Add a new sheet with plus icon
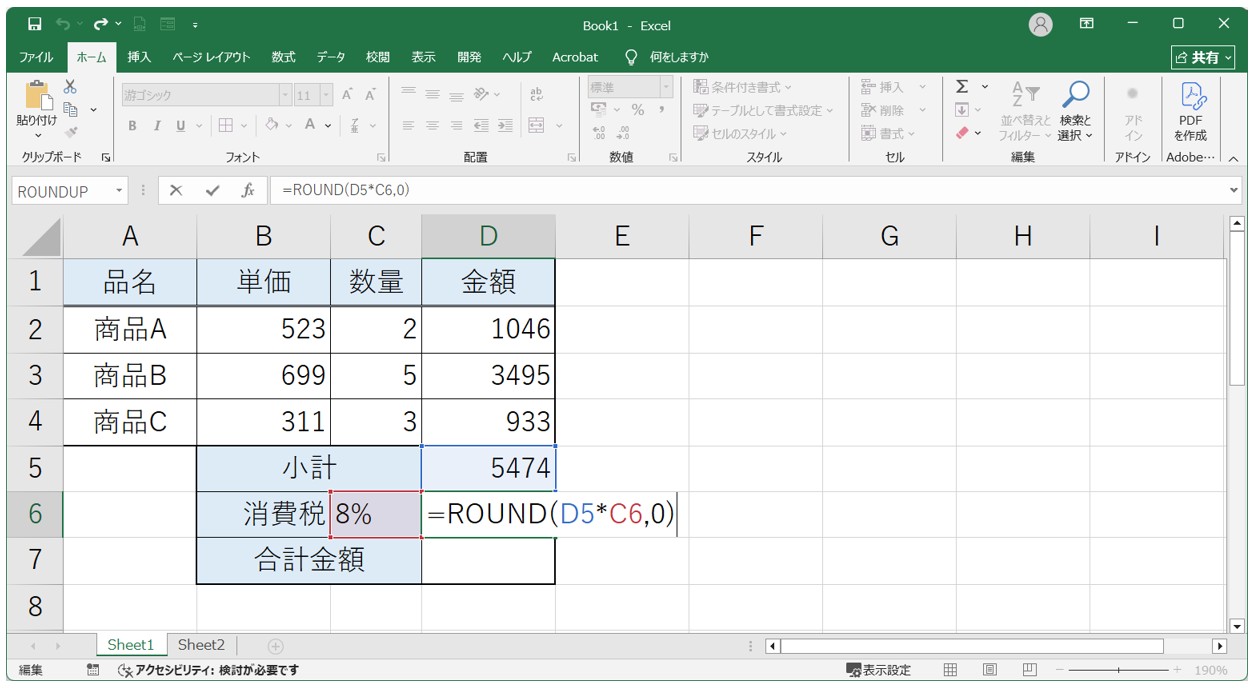The image size is (1255, 688). click(275, 646)
